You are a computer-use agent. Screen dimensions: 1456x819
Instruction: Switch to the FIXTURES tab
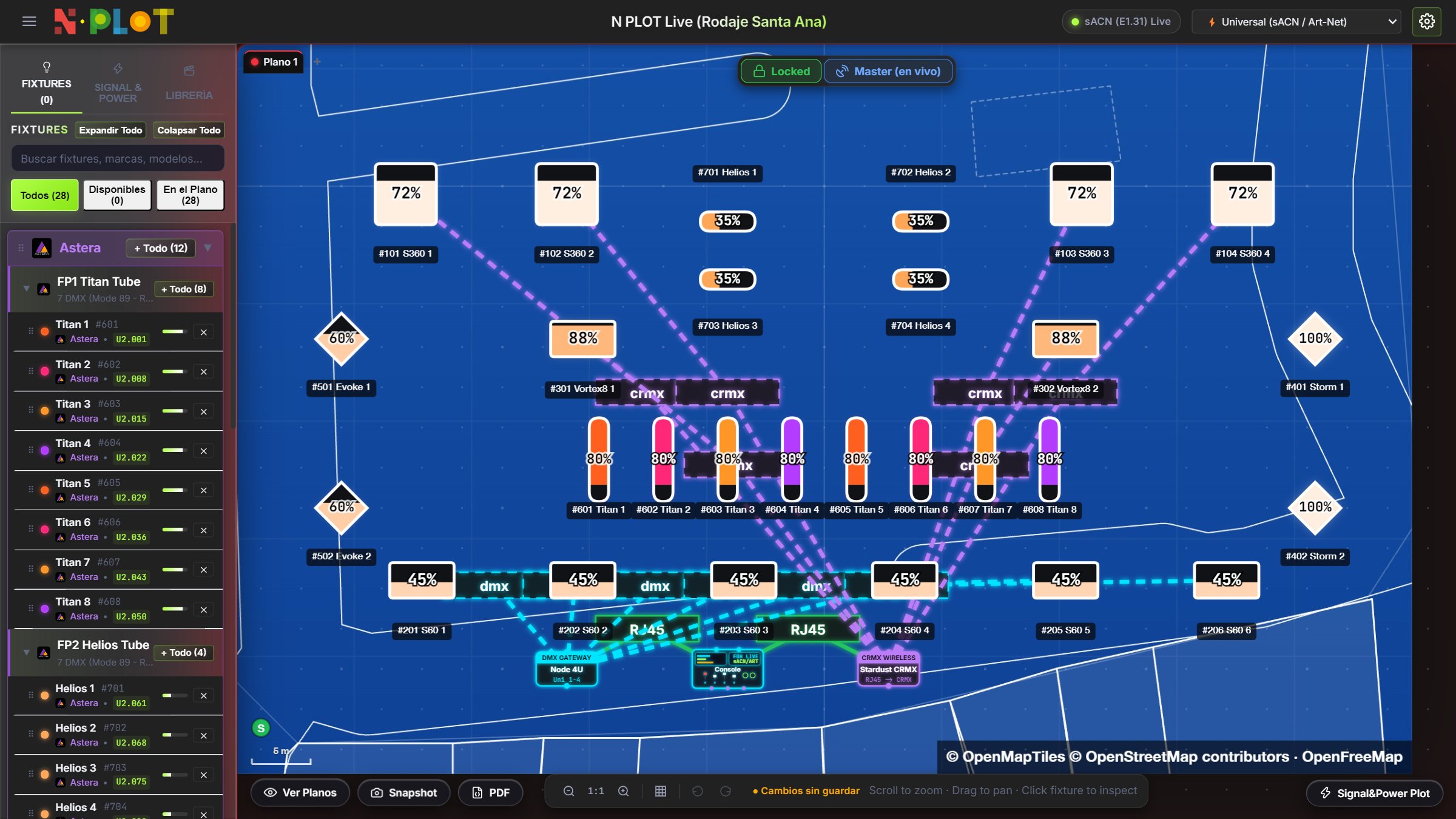coord(46,84)
